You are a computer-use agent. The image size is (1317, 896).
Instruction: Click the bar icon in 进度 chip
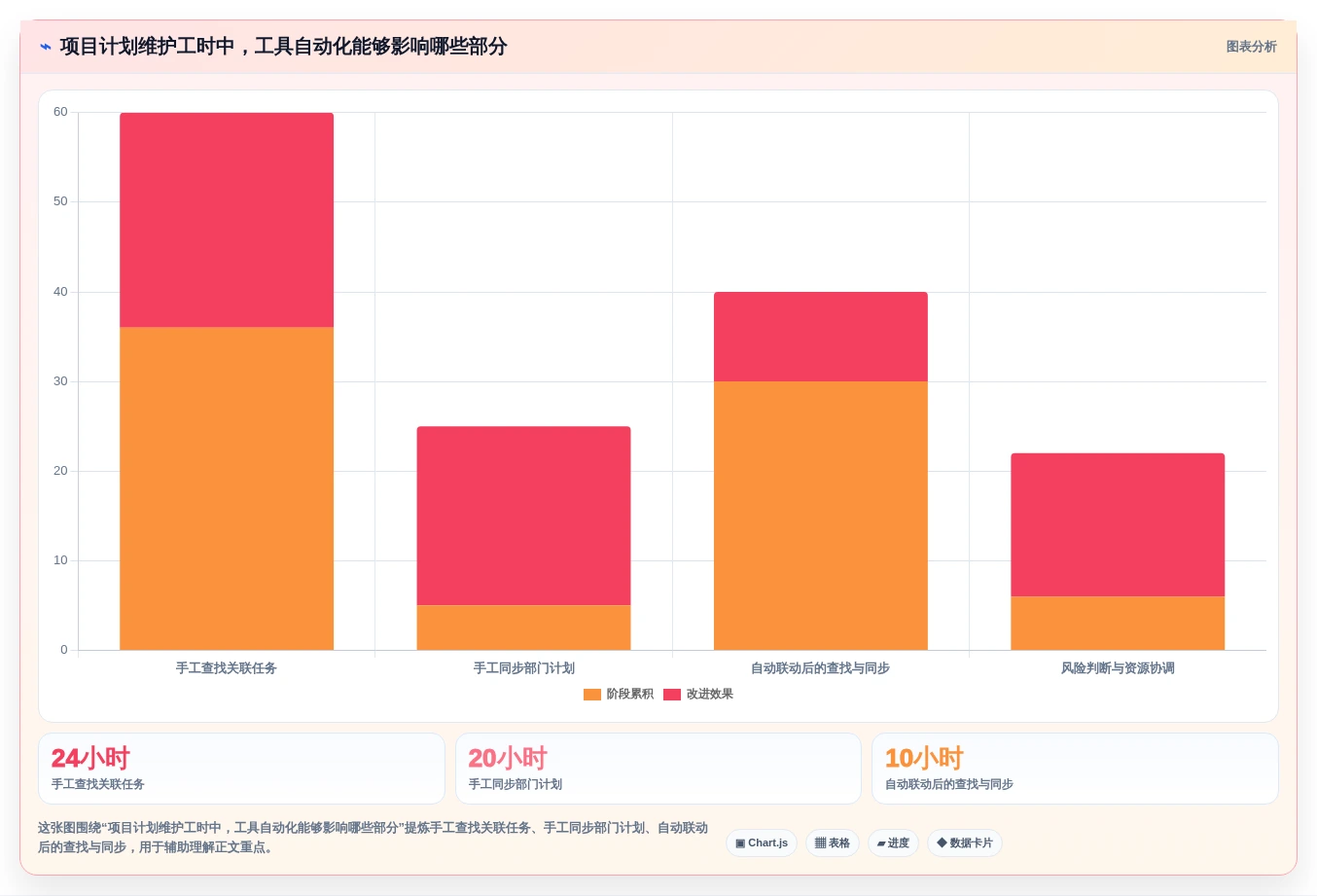pyautogui.click(x=881, y=843)
